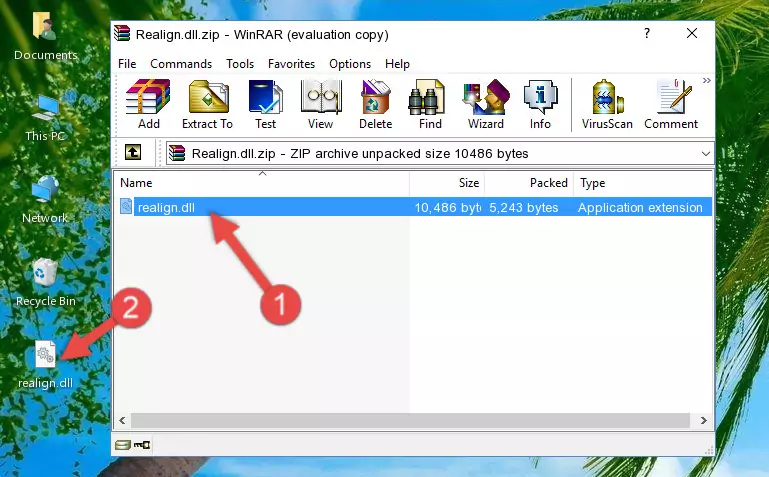Sort by the Name column header
The height and width of the screenshot is (477, 769).
point(262,183)
